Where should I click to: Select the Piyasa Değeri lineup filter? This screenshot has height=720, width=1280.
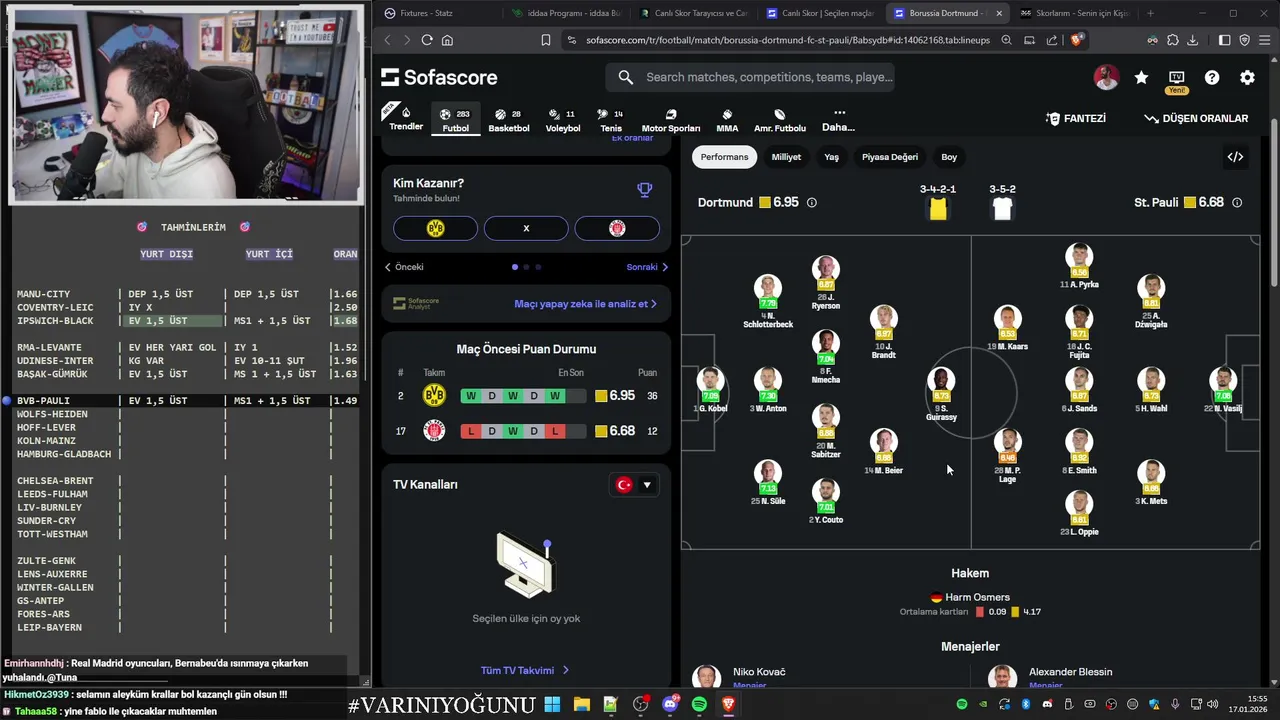(x=890, y=157)
